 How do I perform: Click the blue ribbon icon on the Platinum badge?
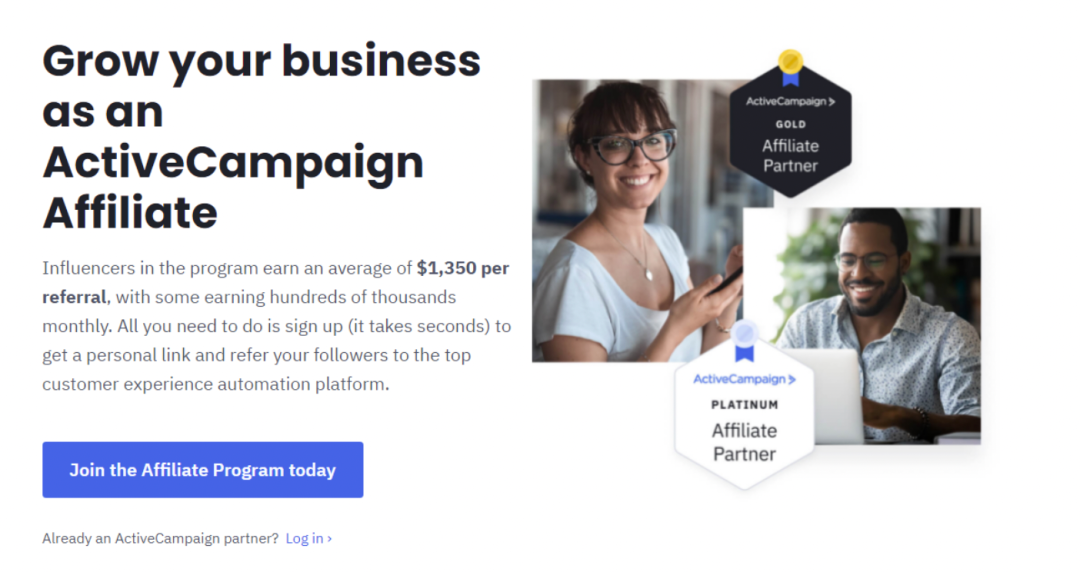click(744, 340)
